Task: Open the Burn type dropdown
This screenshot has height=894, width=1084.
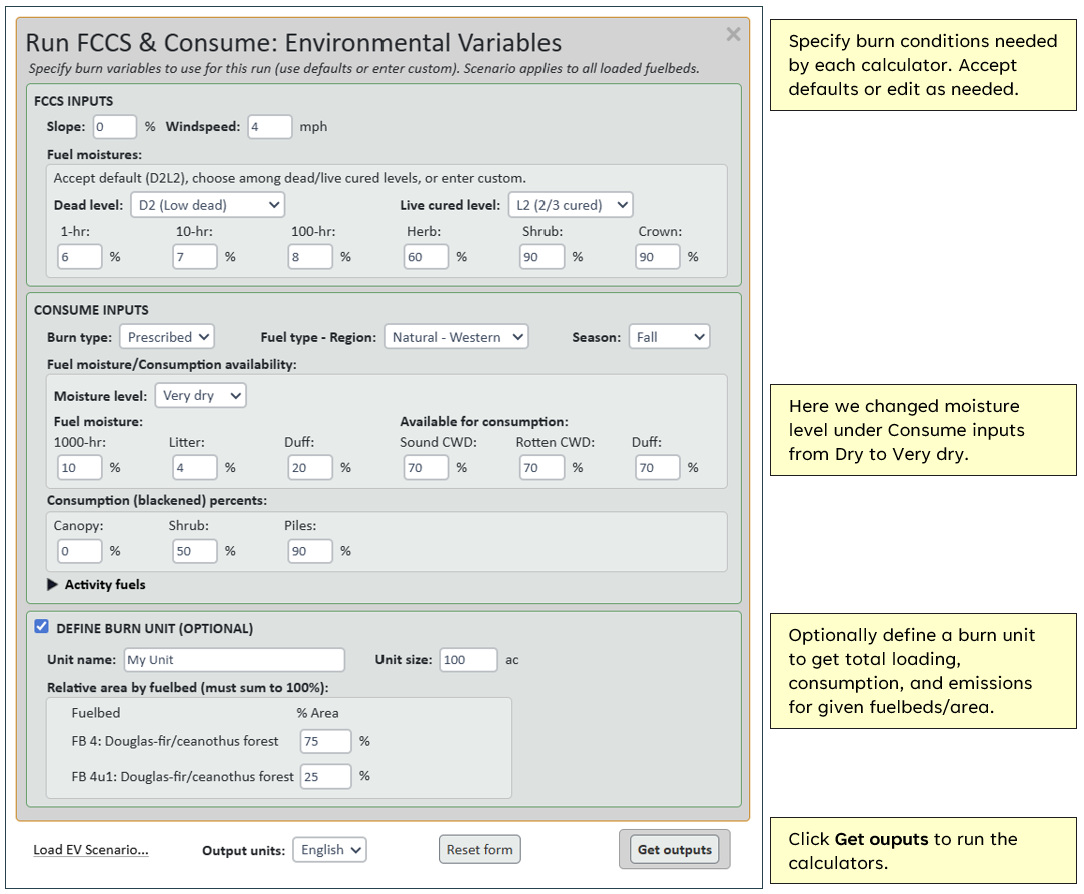Action: 167,337
